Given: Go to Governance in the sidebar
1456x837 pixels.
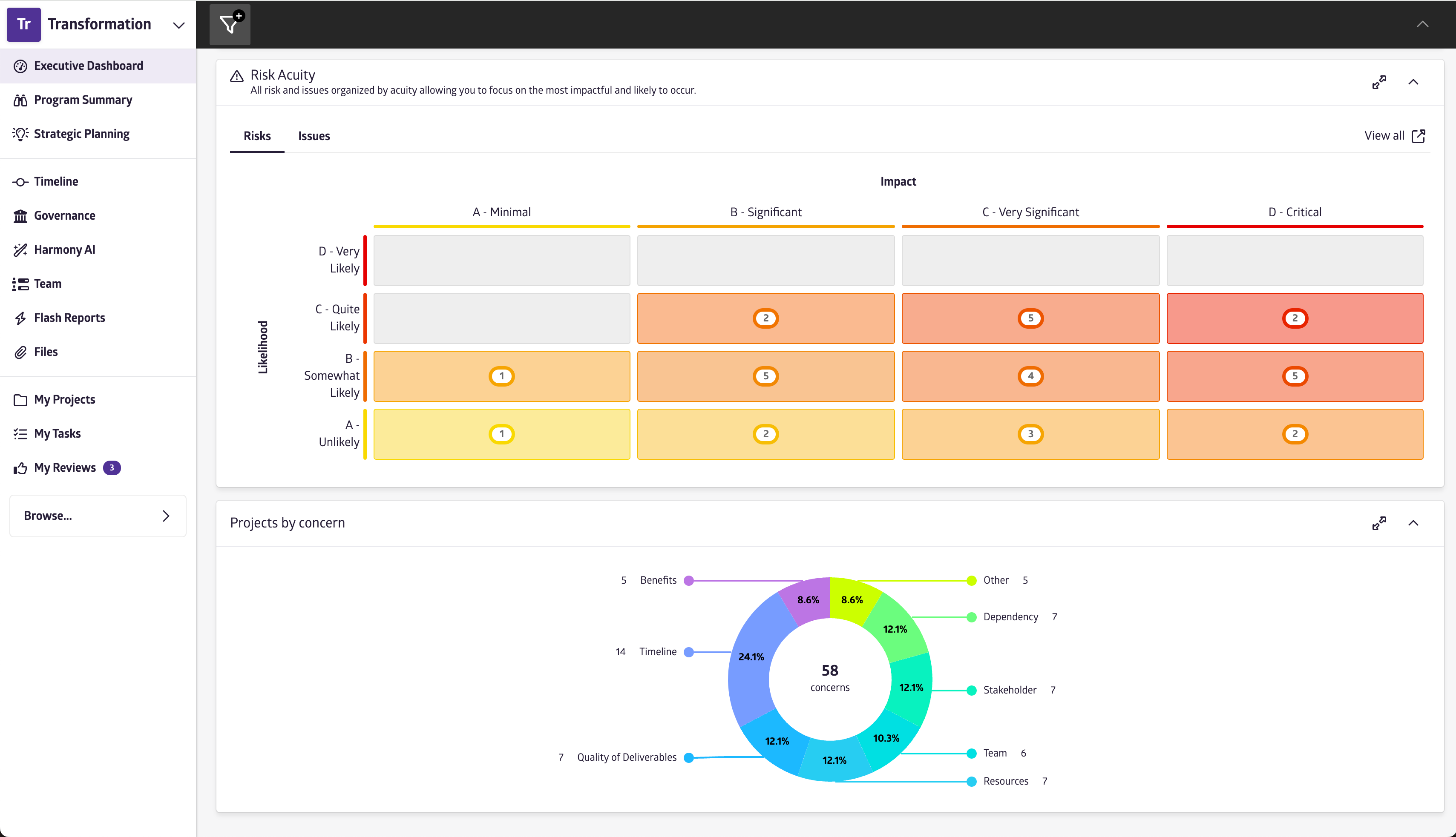Looking at the screenshot, I should tap(64, 215).
